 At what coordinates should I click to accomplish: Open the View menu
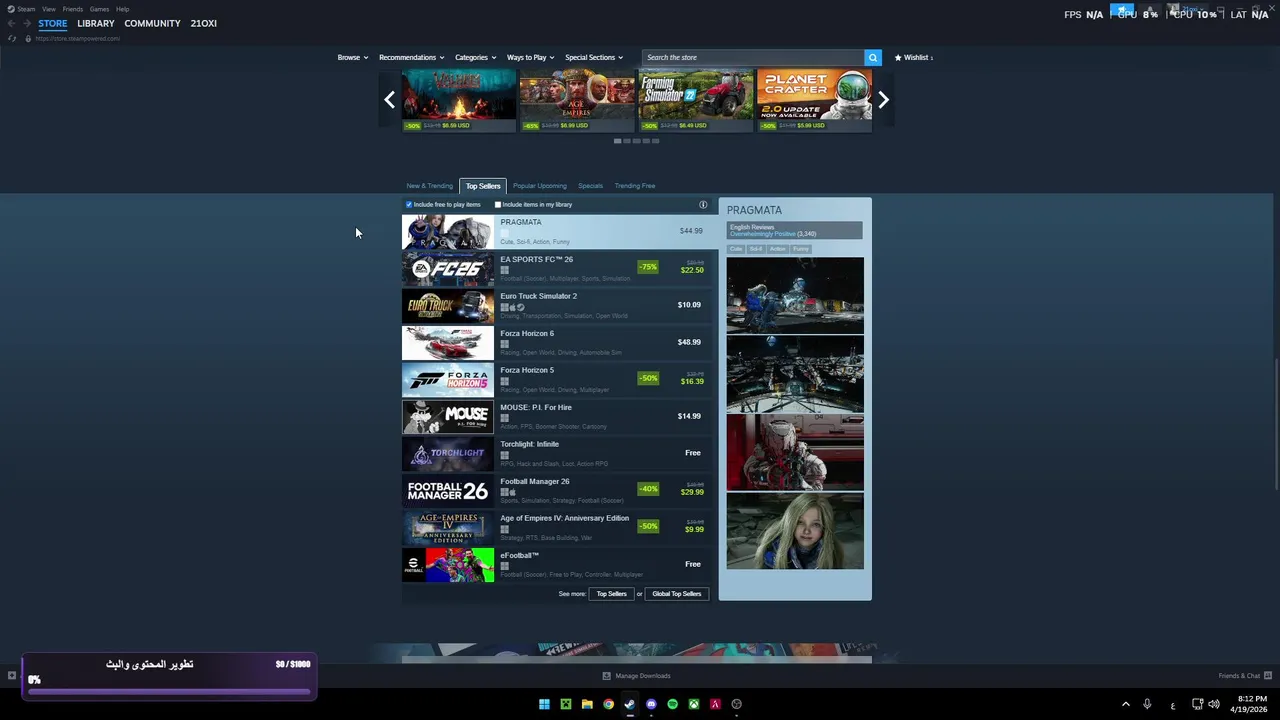pyautogui.click(x=49, y=9)
